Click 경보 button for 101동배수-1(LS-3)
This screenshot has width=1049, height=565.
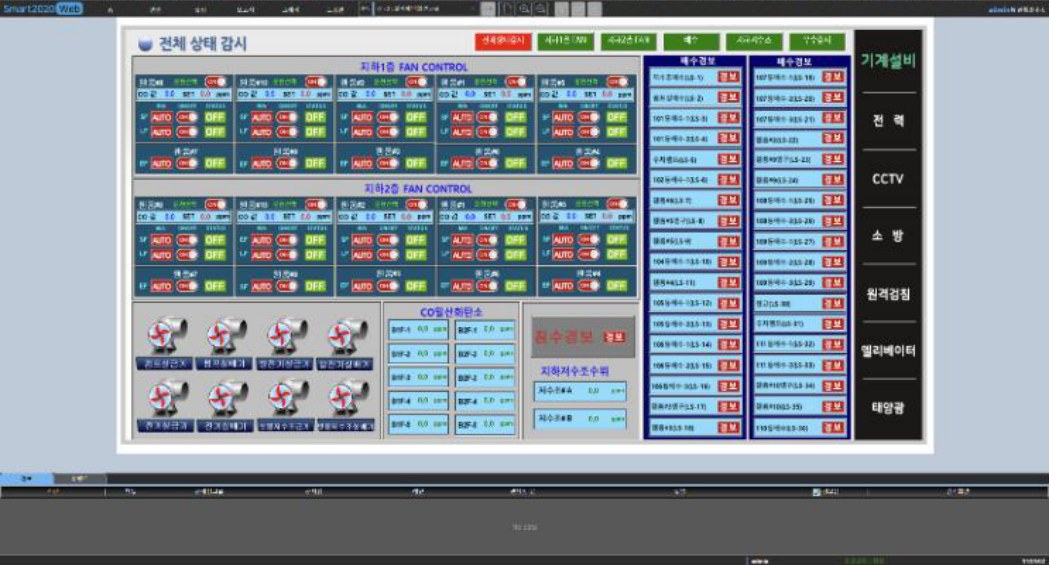(x=728, y=118)
